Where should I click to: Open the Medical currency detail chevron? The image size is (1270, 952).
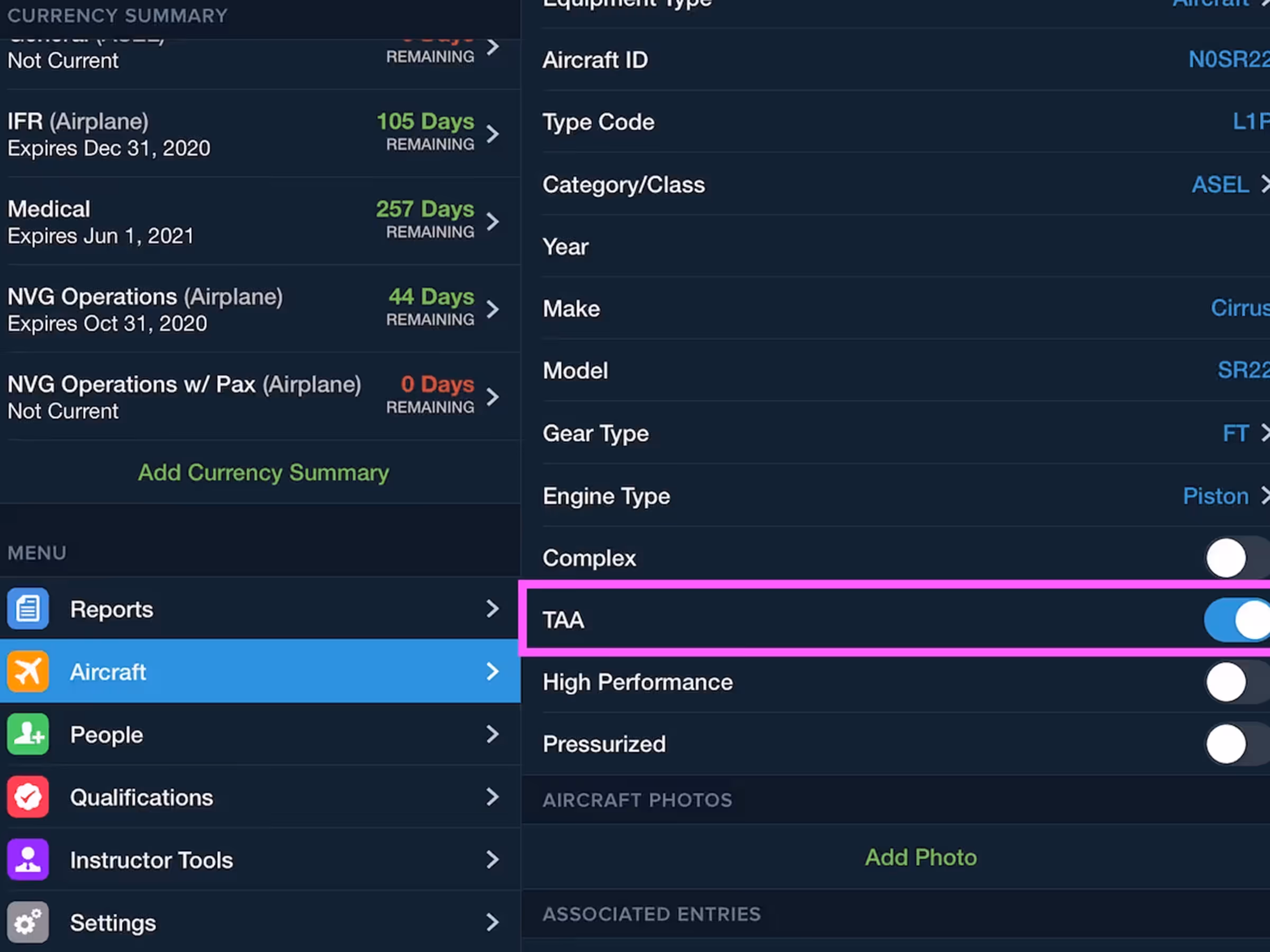pos(492,222)
